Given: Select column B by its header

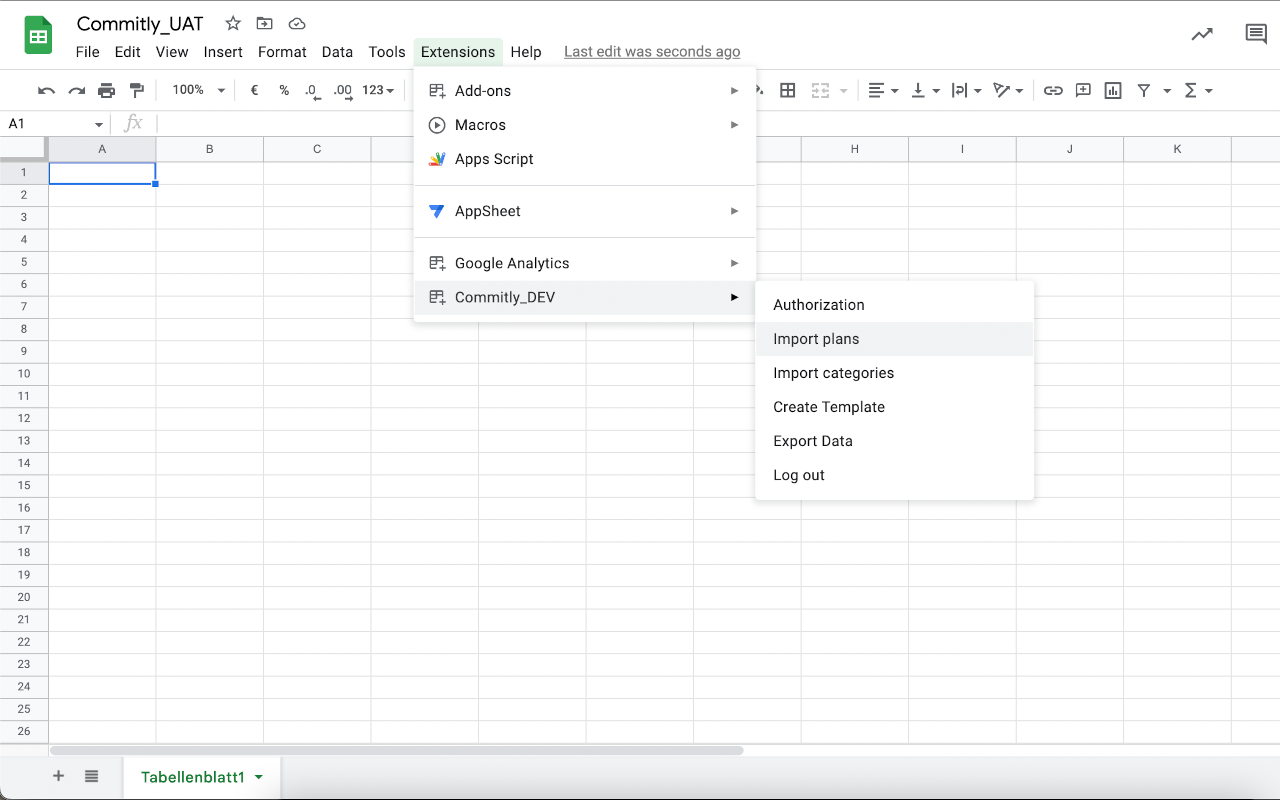Looking at the screenshot, I should [210, 149].
